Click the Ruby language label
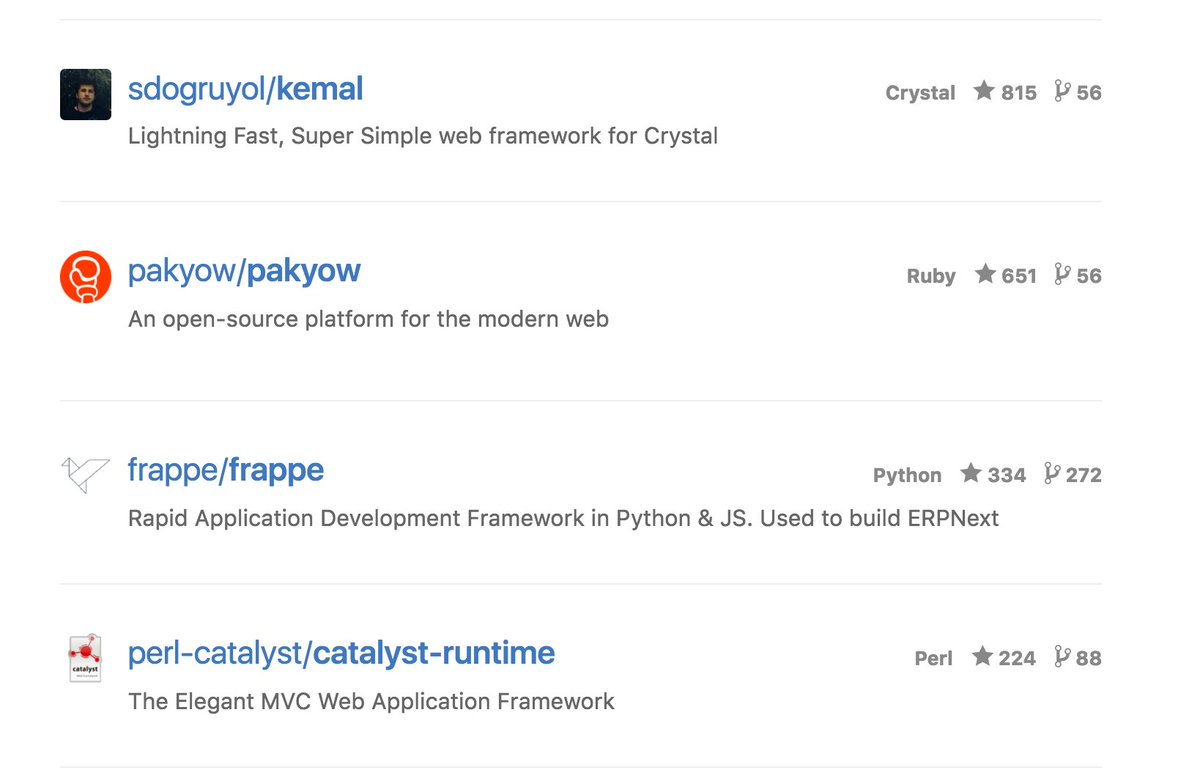The image size is (1200, 781). (931, 276)
